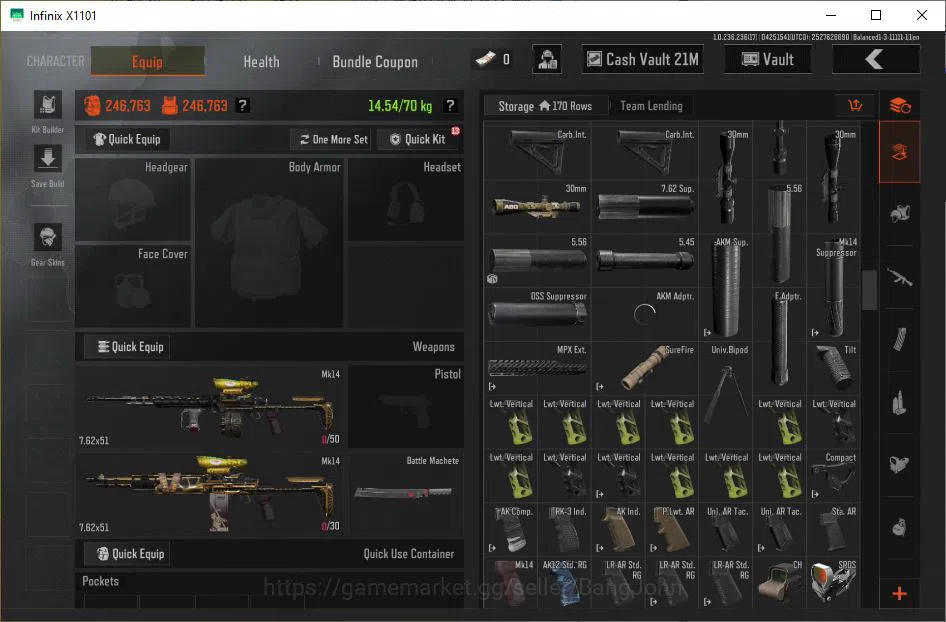Select the empty Headgear slot
The width and height of the screenshot is (946, 622).
133,199
